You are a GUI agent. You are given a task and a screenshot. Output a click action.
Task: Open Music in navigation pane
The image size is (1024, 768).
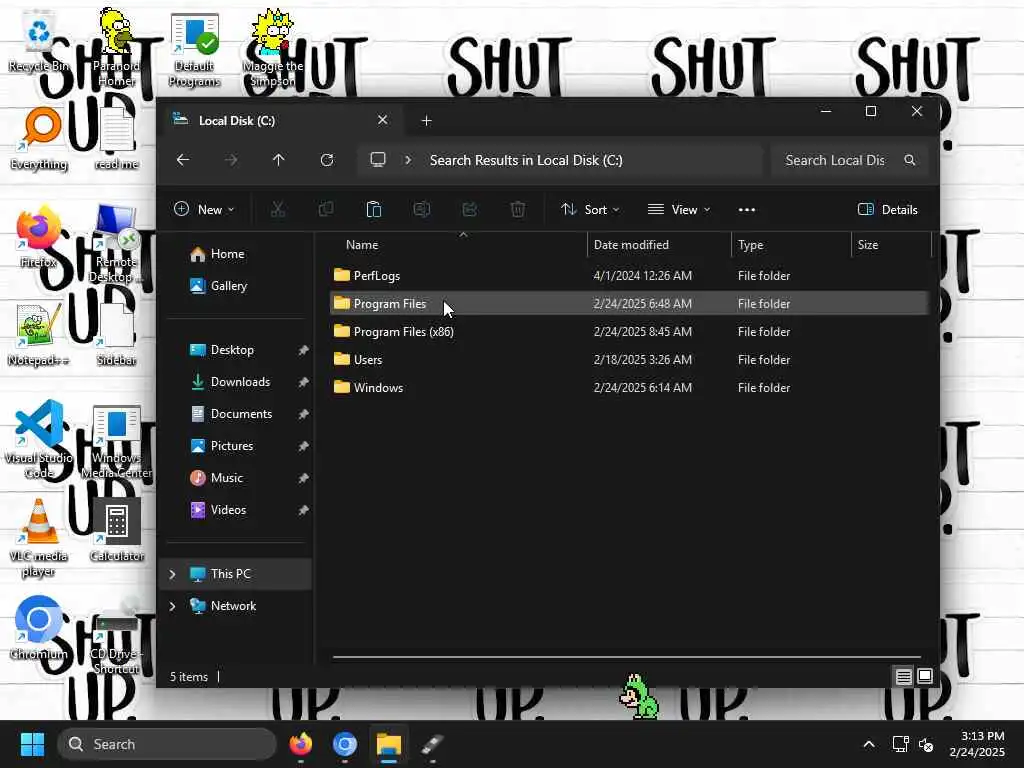235,478
